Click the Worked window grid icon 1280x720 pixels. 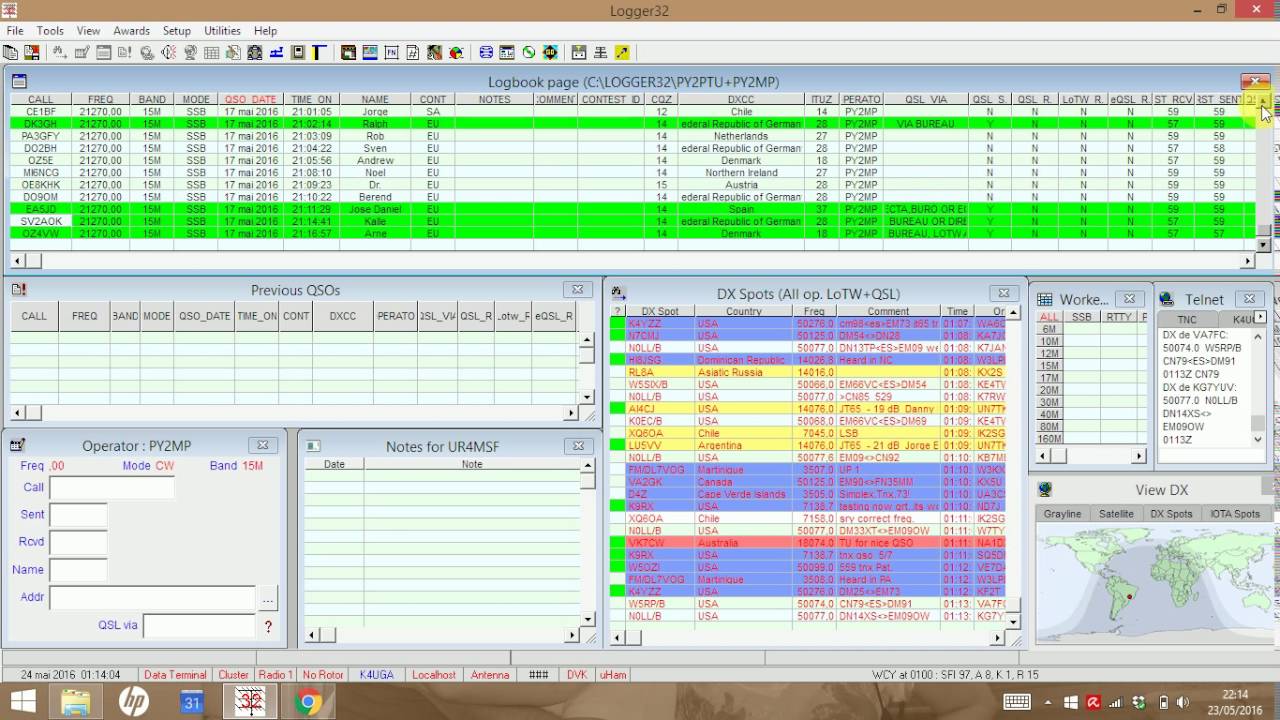[x=1044, y=299]
